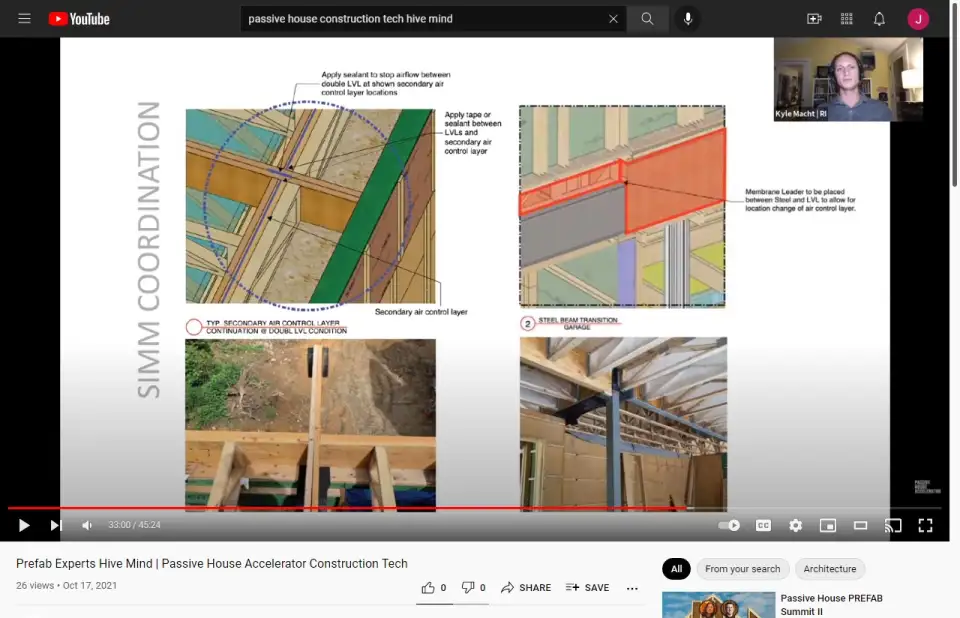Clear the search box text

[x=613, y=19]
